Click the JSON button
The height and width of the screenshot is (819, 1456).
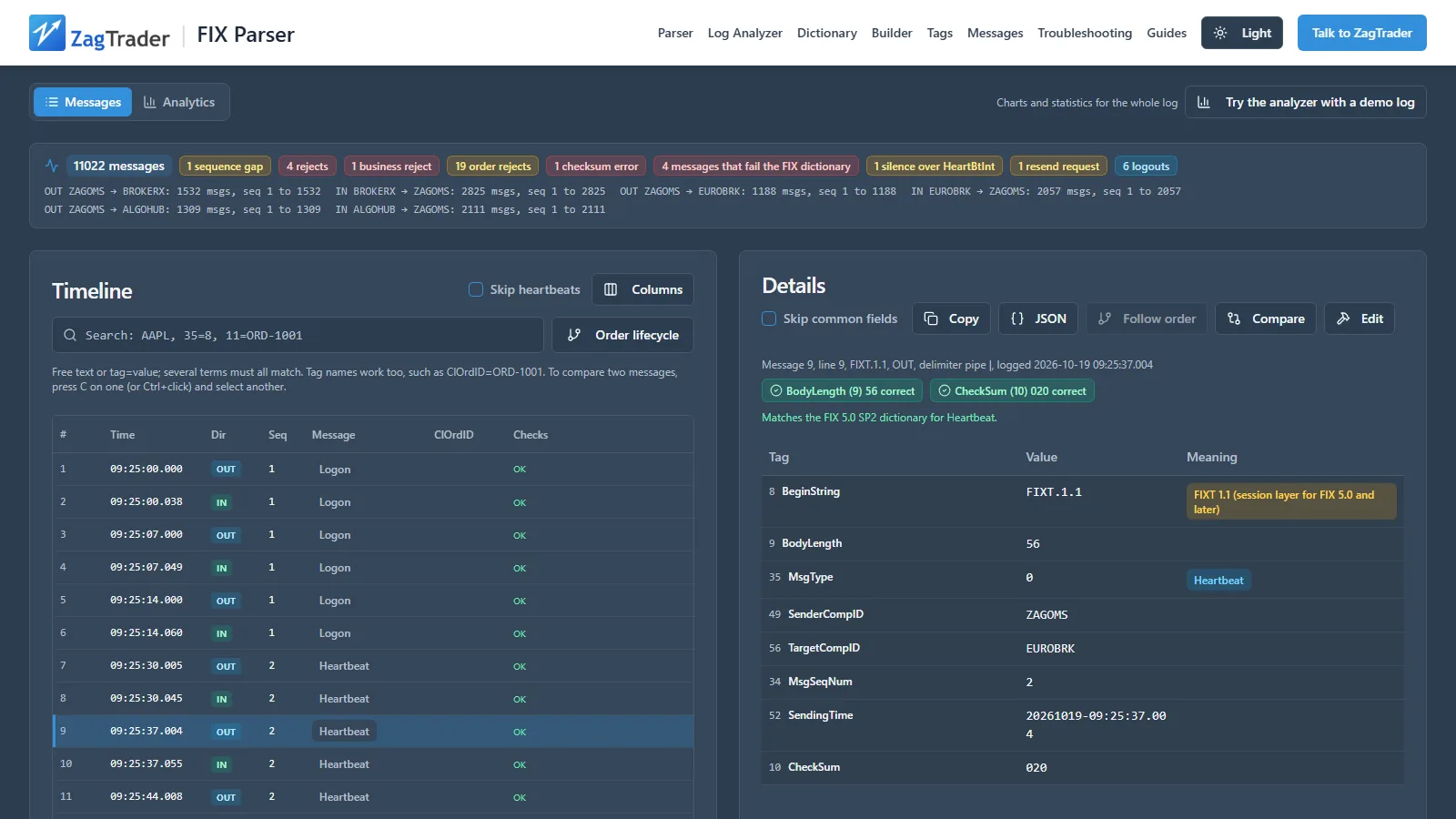tap(1038, 318)
